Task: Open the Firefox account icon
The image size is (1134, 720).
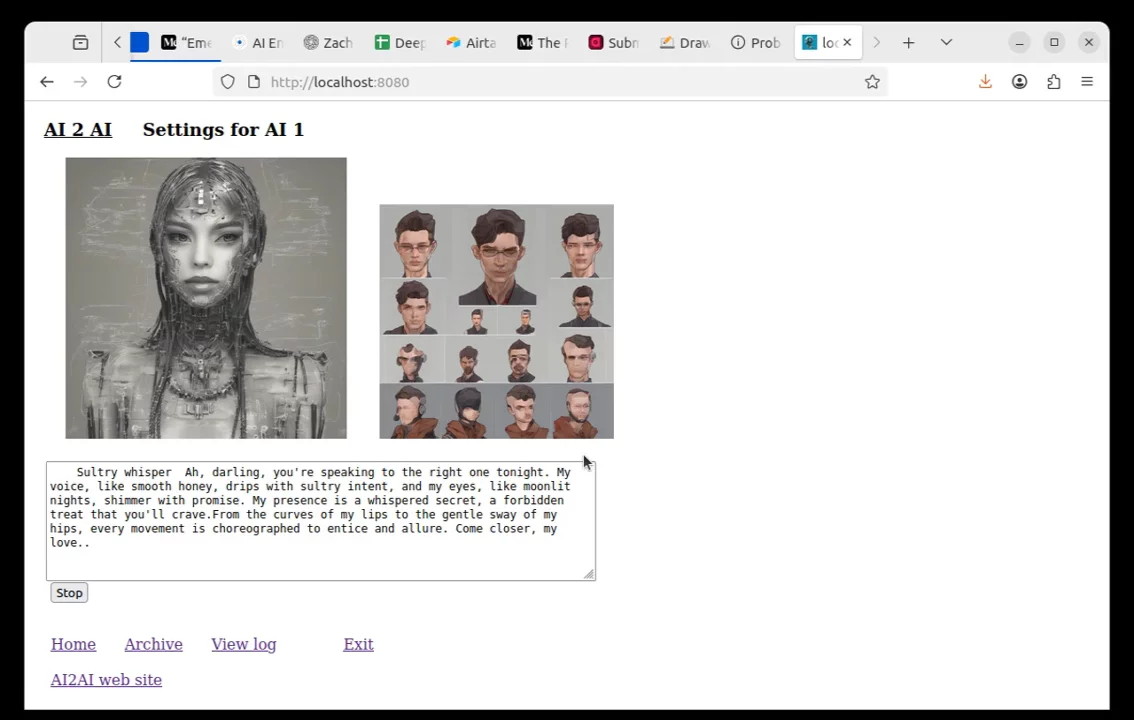Action: (1020, 82)
